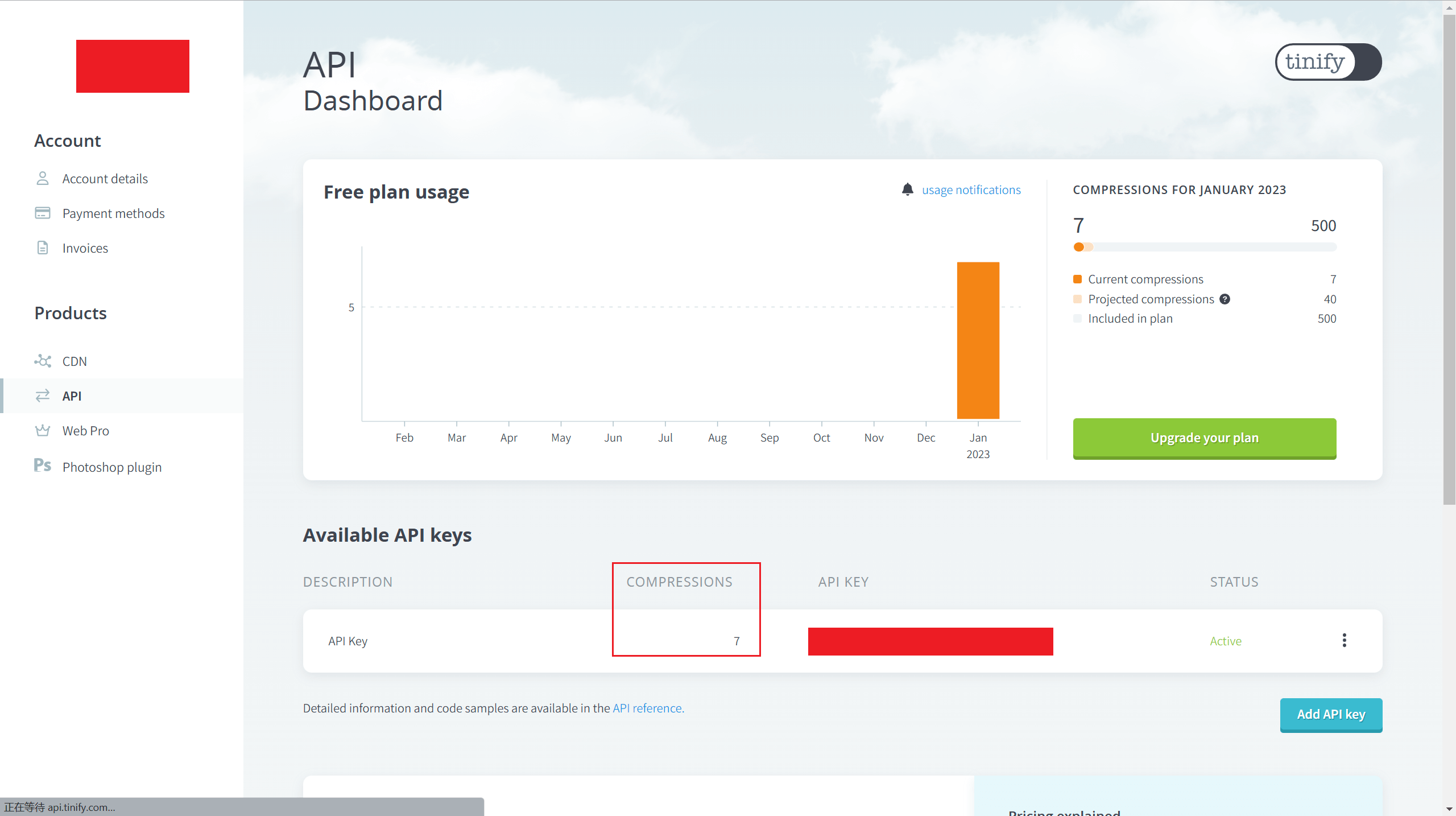Click the redacted API key value
Screen dimensions: 1456x816
click(930, 641)
